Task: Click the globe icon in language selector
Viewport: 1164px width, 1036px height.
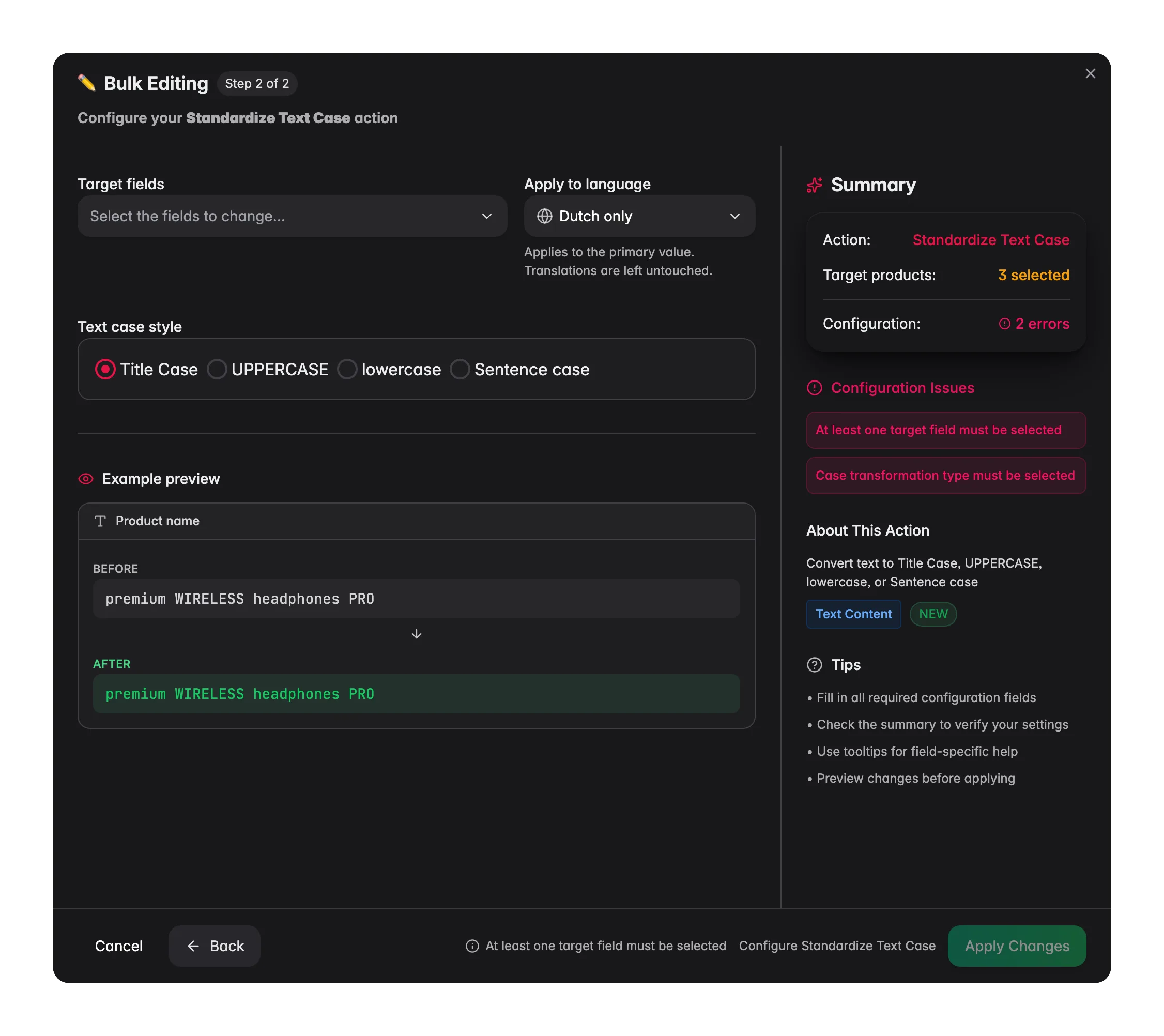Action: point(544,217)
